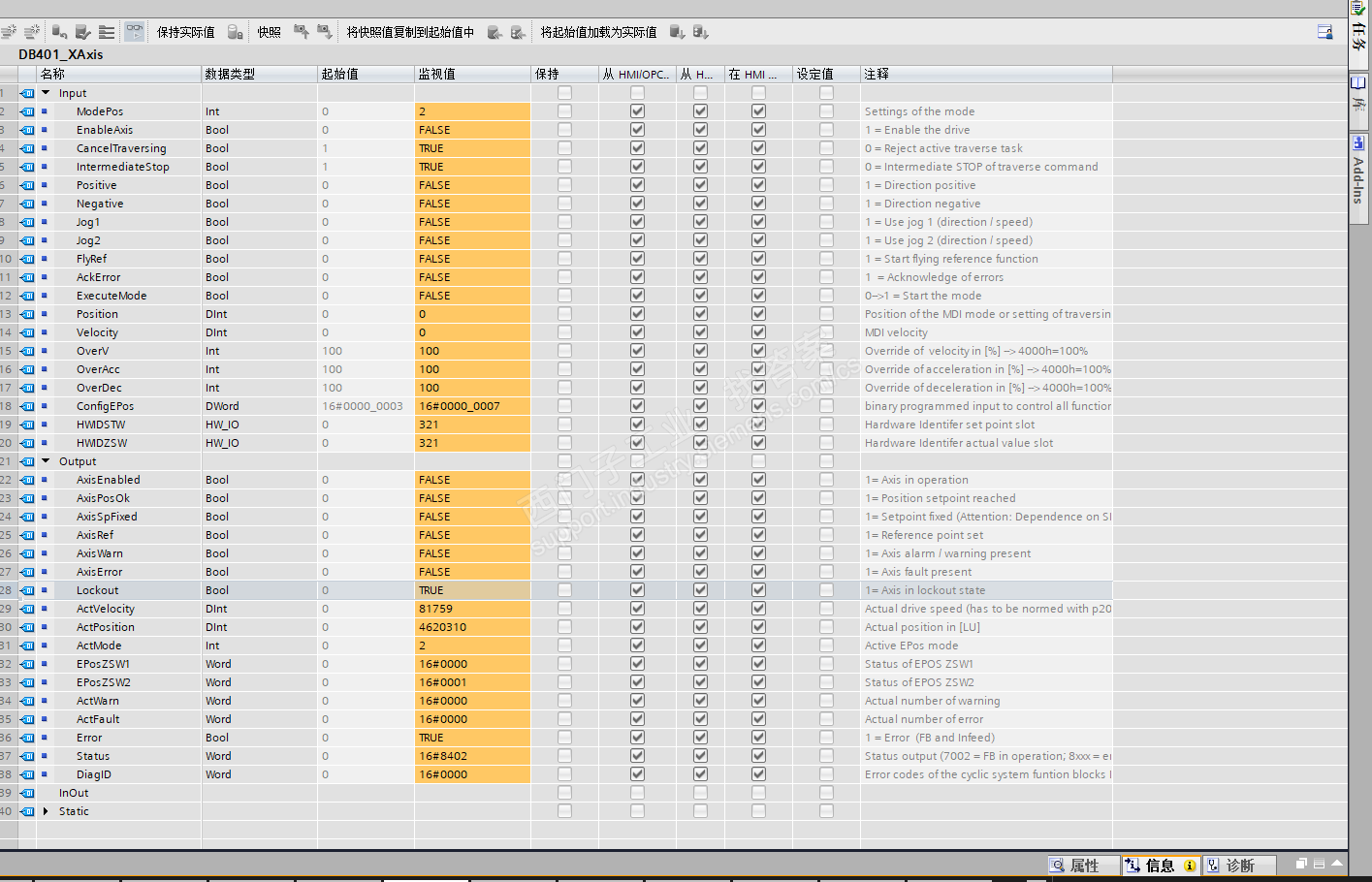Uncheck 从 HMI/OPC checkbox for Lockout row
The image size is (1372, 882).
point(637,590)
